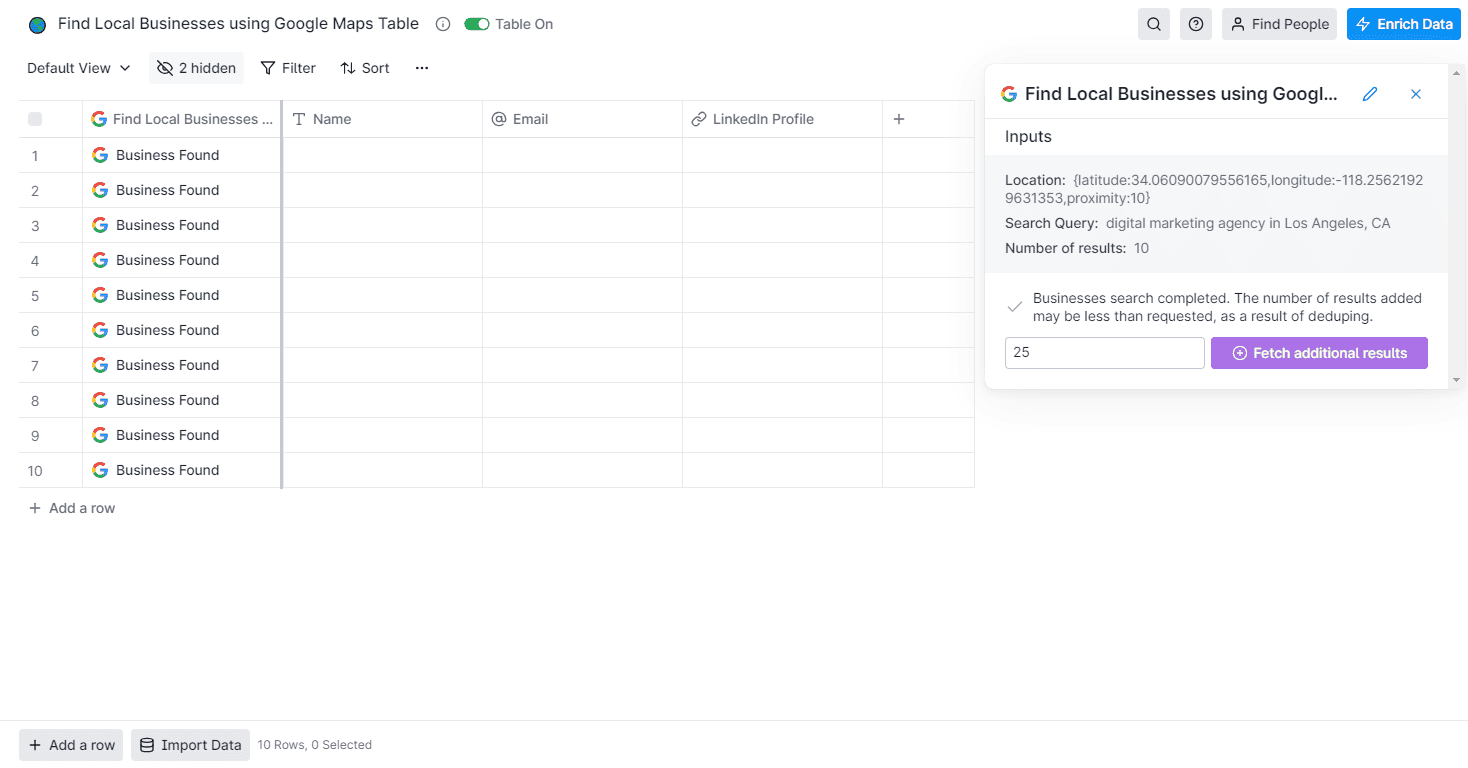The height and width of the screenshot is (768, 1468).
Task: Click the link icon in LinkedIn Profile header
Action: pyautogui.click(x=699, y=119)
